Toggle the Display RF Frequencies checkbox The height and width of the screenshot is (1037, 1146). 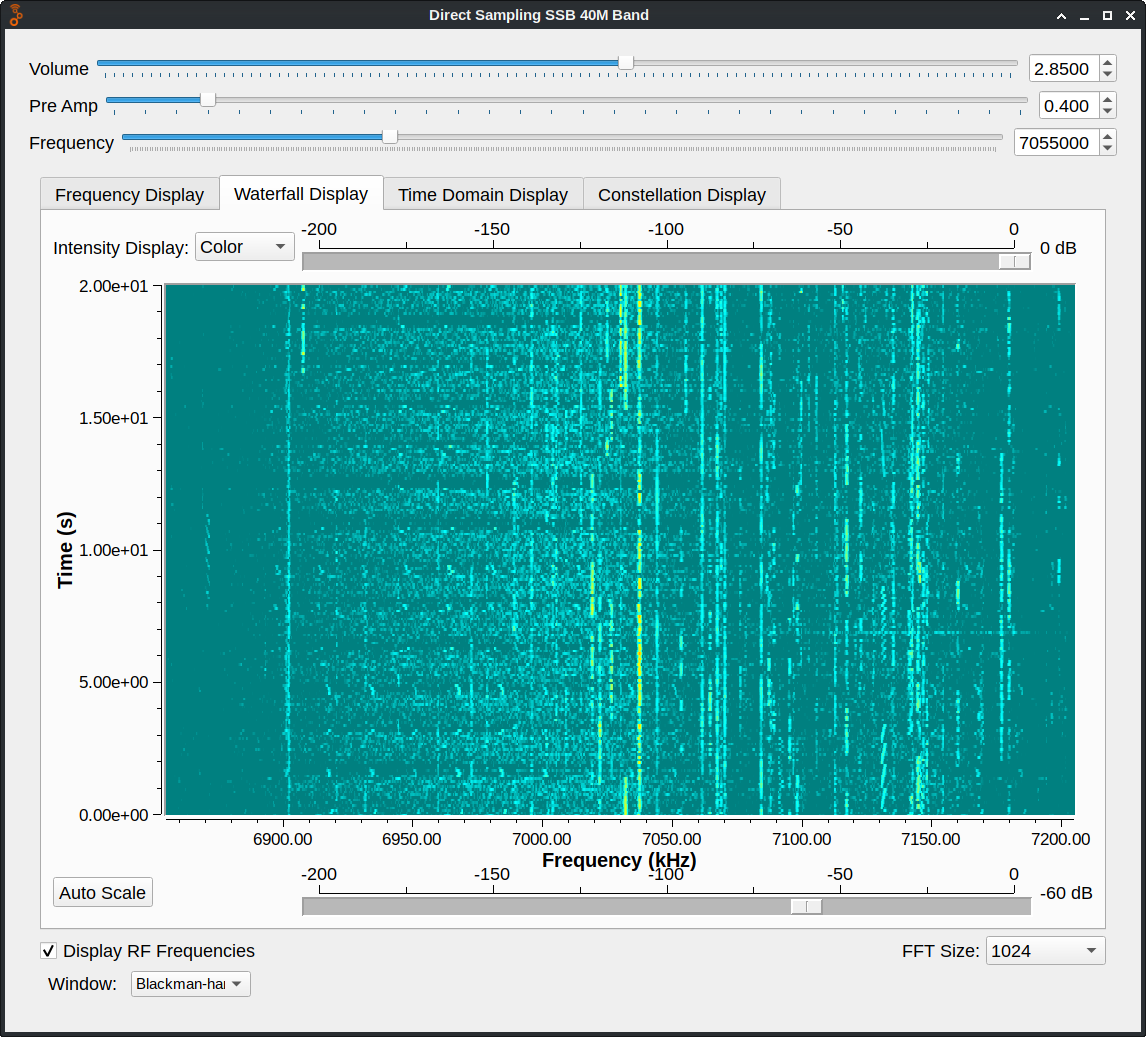coord(48,951)
